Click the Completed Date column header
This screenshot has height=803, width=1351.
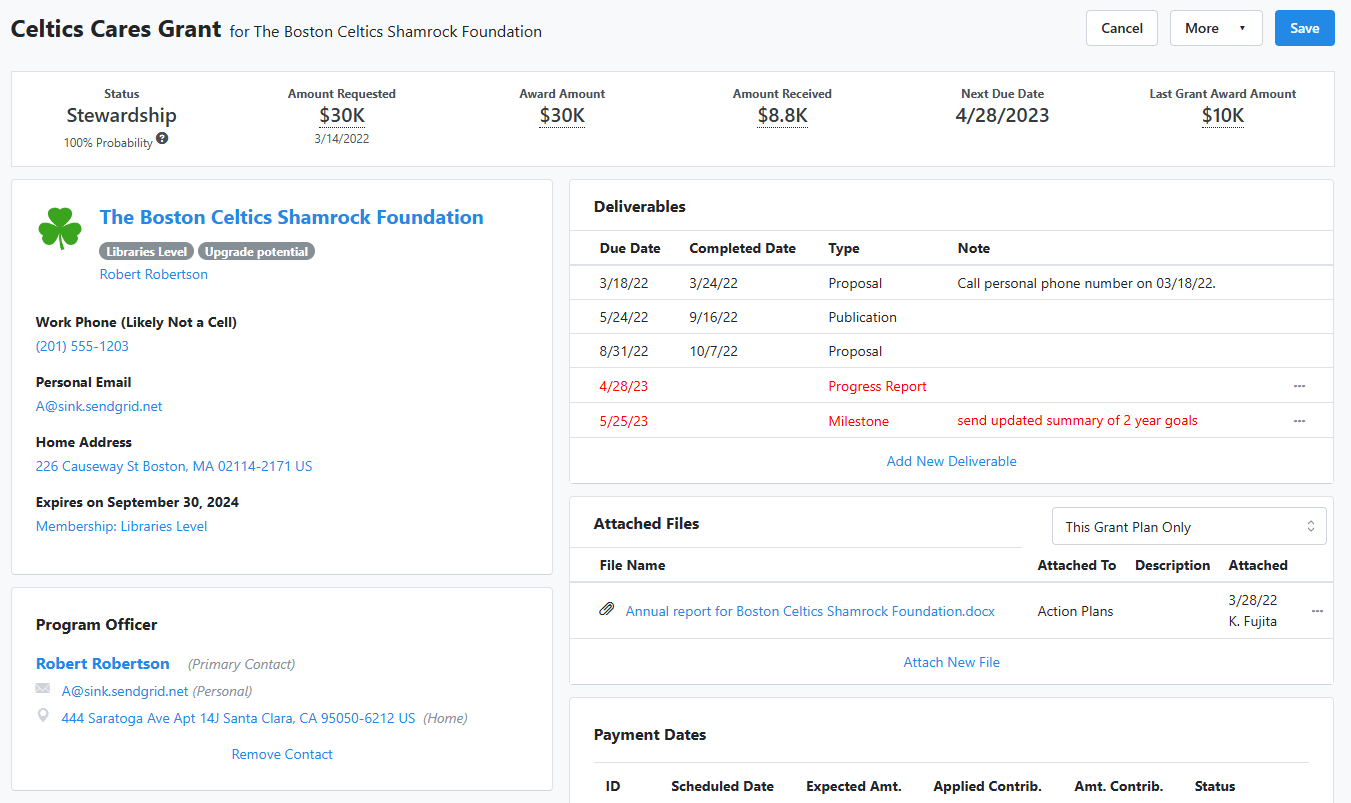point(742,248)
